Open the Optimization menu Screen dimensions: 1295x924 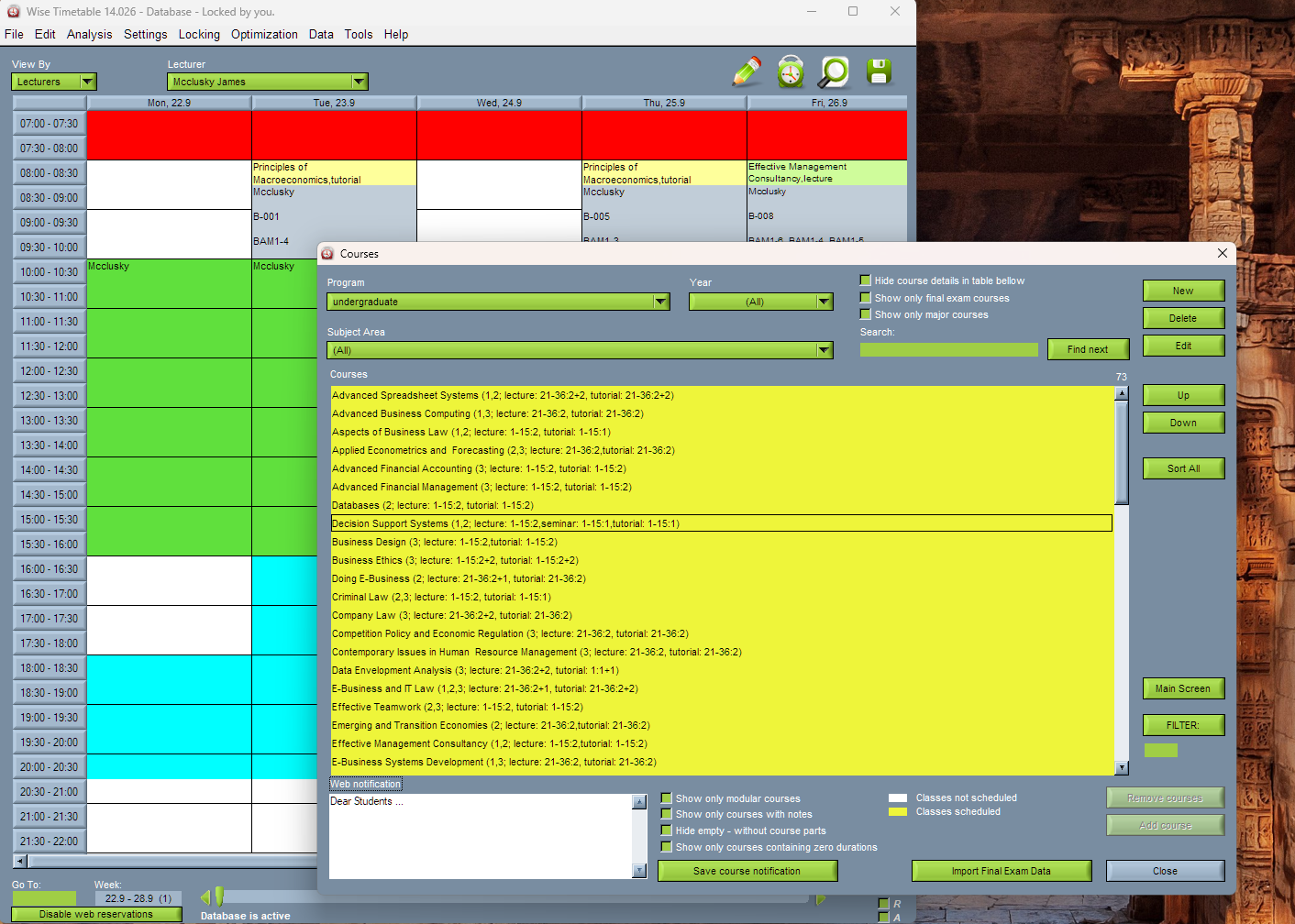[264, 35]
